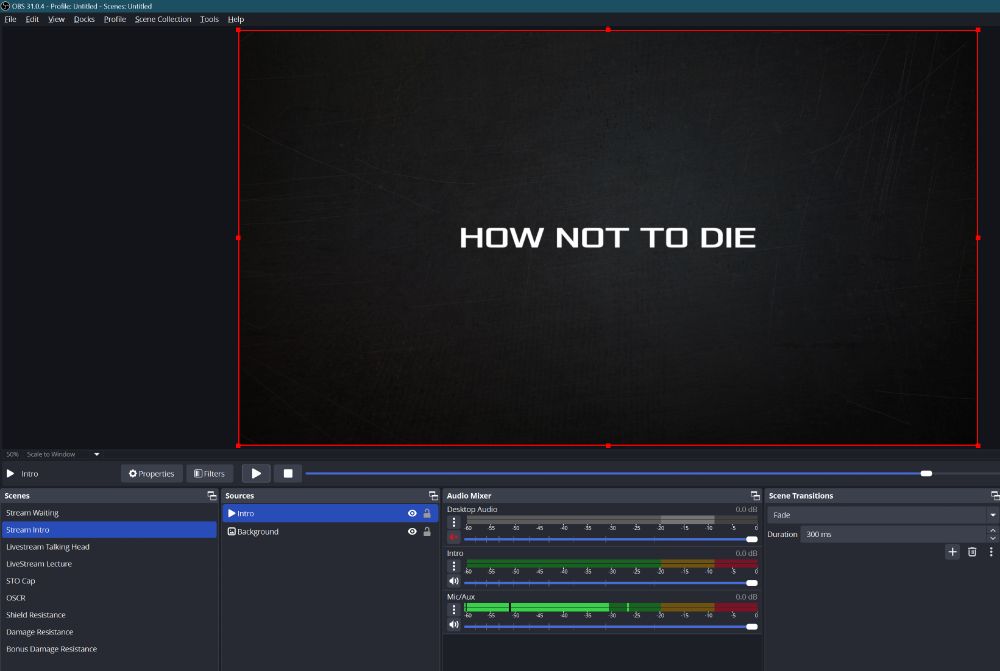
Task: Open Intro audio channel options menu
Action: click(x=454, y=566)
